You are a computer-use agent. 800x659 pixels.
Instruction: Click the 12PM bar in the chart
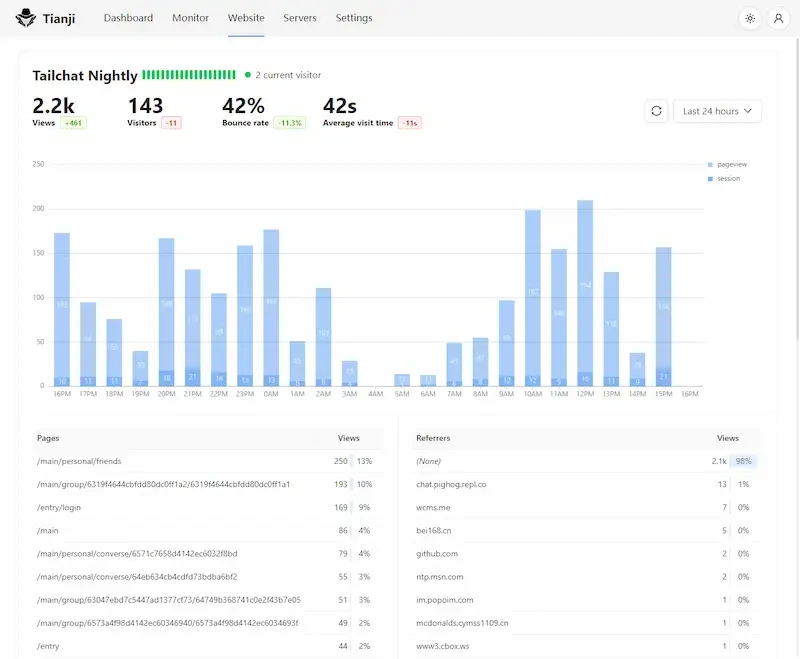(585, 293)
